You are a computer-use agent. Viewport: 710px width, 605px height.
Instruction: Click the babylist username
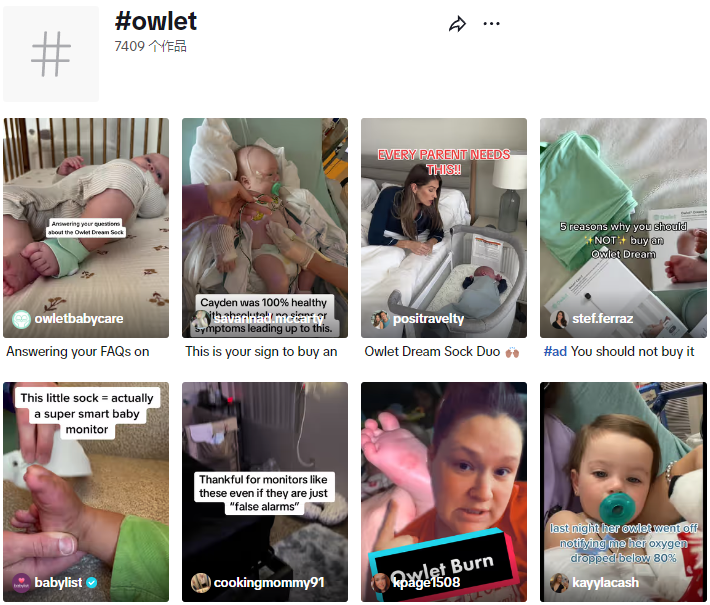pyautogui.click(x=58, y=582)
